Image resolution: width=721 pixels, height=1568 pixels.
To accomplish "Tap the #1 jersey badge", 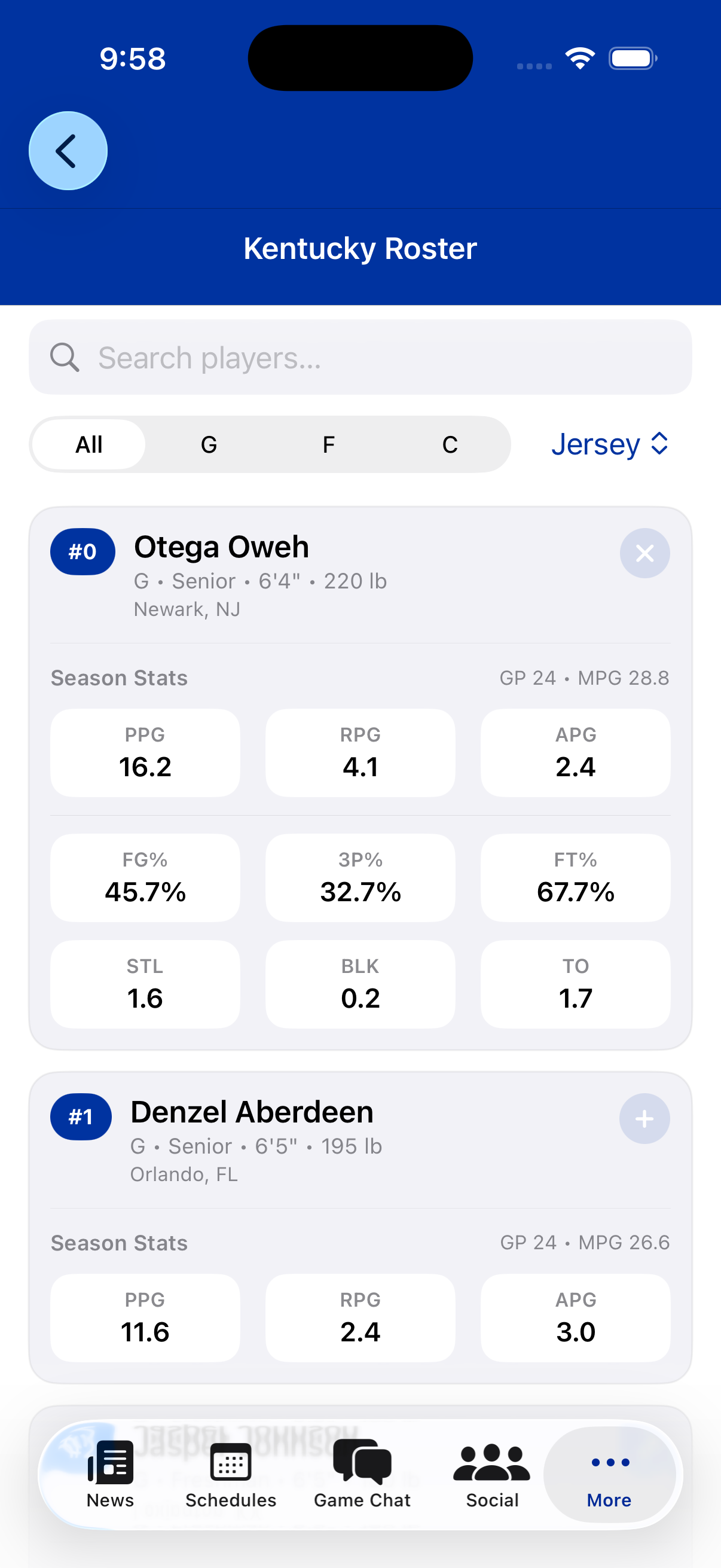I will [81, 1116].
